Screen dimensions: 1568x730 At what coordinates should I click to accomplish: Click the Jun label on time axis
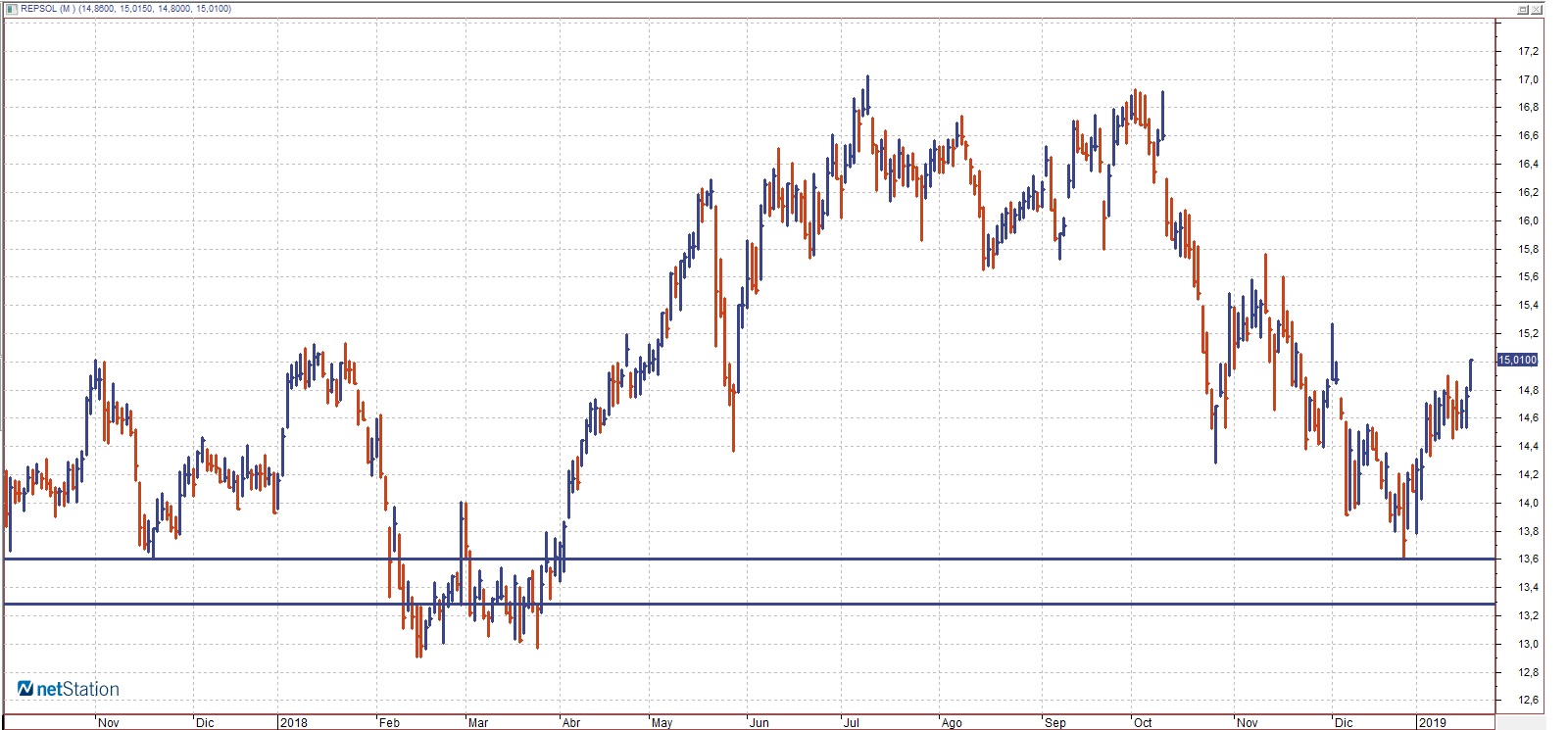pos(759,723)
